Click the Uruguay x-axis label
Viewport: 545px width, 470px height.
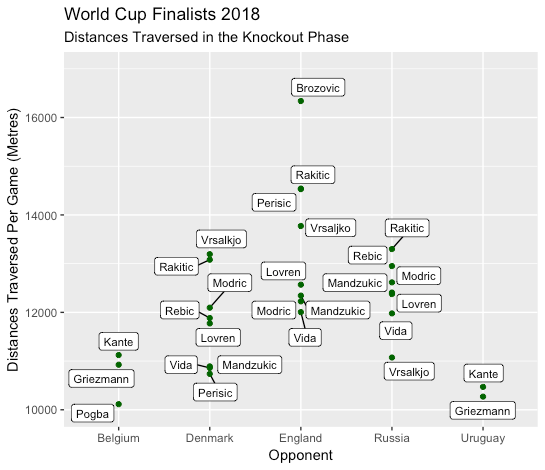click(483, 438)
